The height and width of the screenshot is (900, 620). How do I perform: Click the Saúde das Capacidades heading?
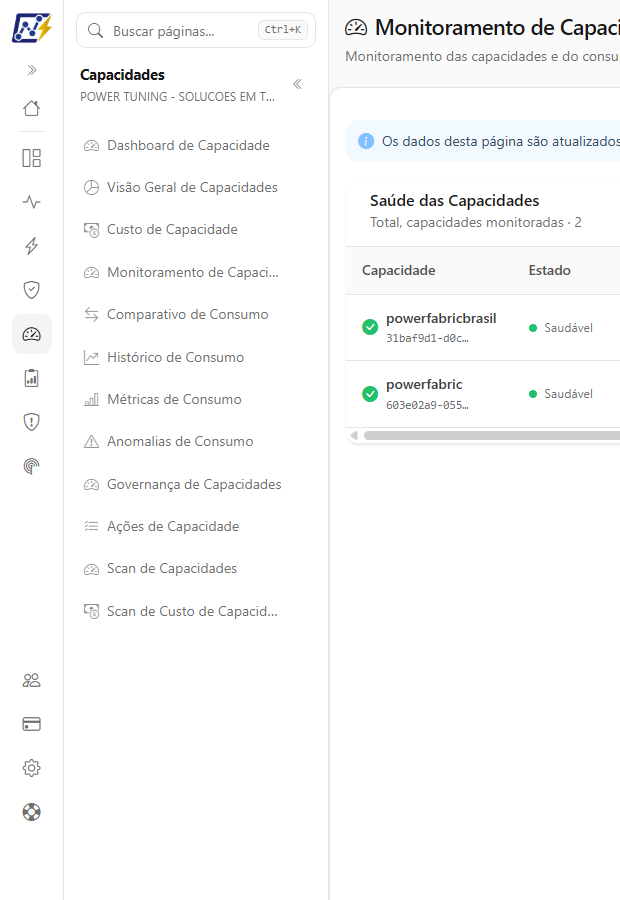coord(454,200)
